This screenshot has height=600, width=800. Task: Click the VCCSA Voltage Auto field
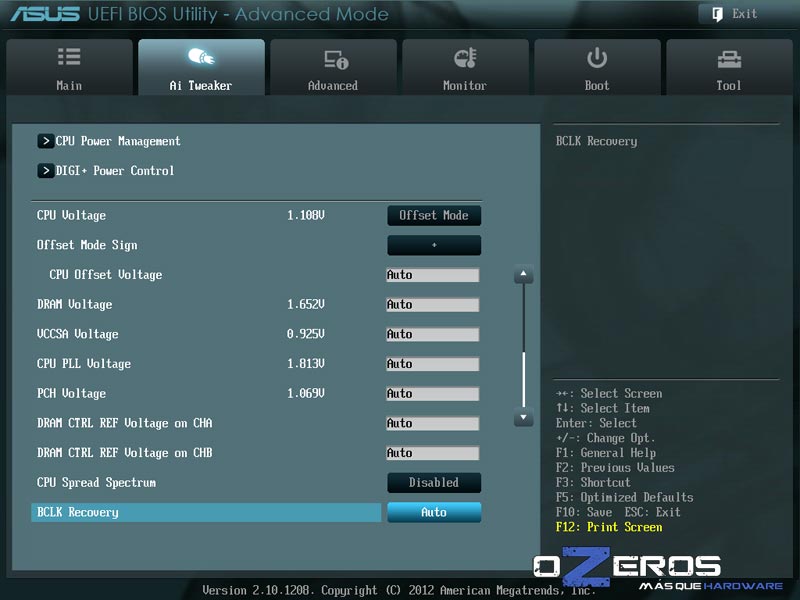point(433,334)
